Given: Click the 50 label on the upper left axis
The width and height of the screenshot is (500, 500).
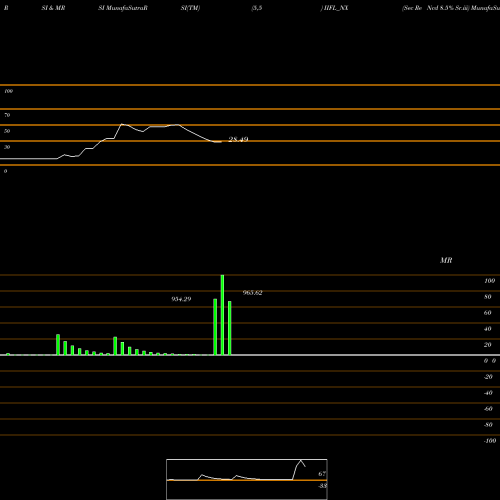Looking at the screenshot, I should tap(7, 131).
